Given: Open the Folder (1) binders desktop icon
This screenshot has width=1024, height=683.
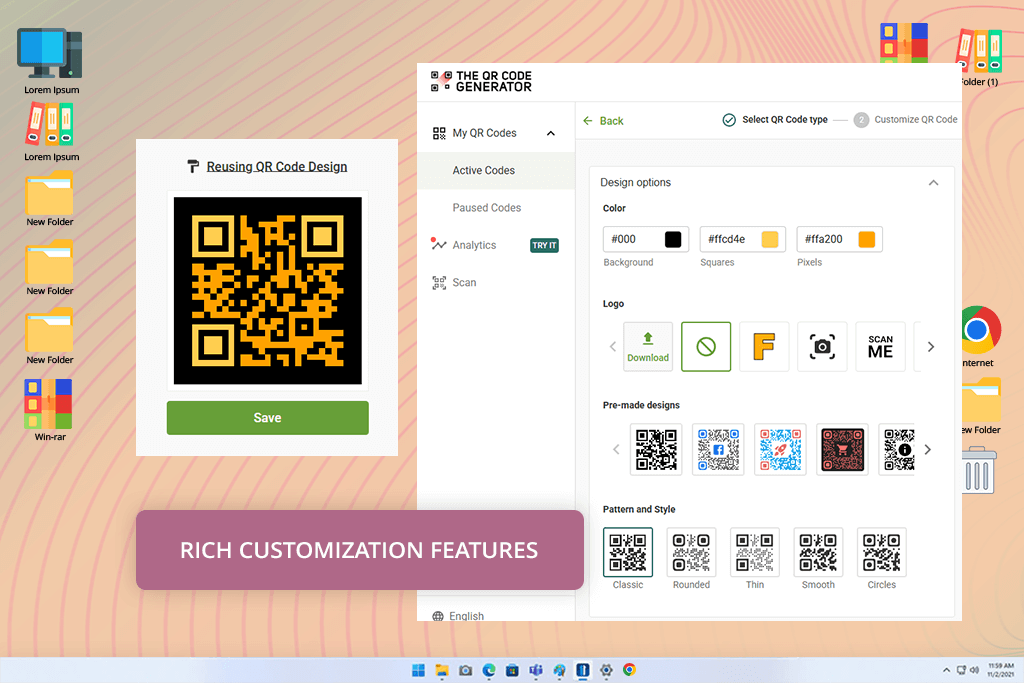Looking at the screenshot, I should pyautogui.click(x=979, y=56).
